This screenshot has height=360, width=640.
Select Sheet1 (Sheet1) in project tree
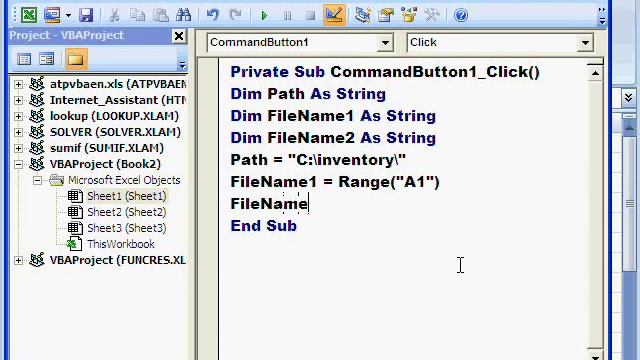(x=127, y=196)
